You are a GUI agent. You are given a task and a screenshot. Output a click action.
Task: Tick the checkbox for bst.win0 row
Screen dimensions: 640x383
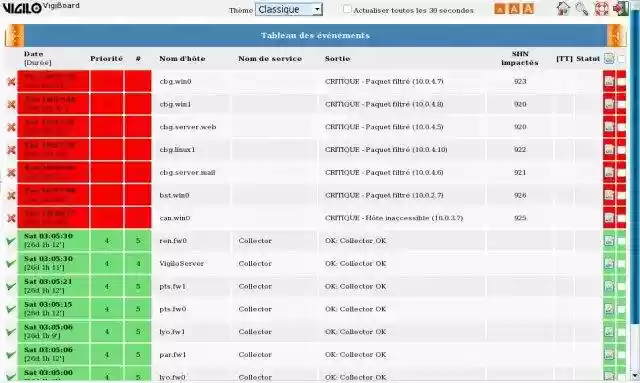[621, 196]
